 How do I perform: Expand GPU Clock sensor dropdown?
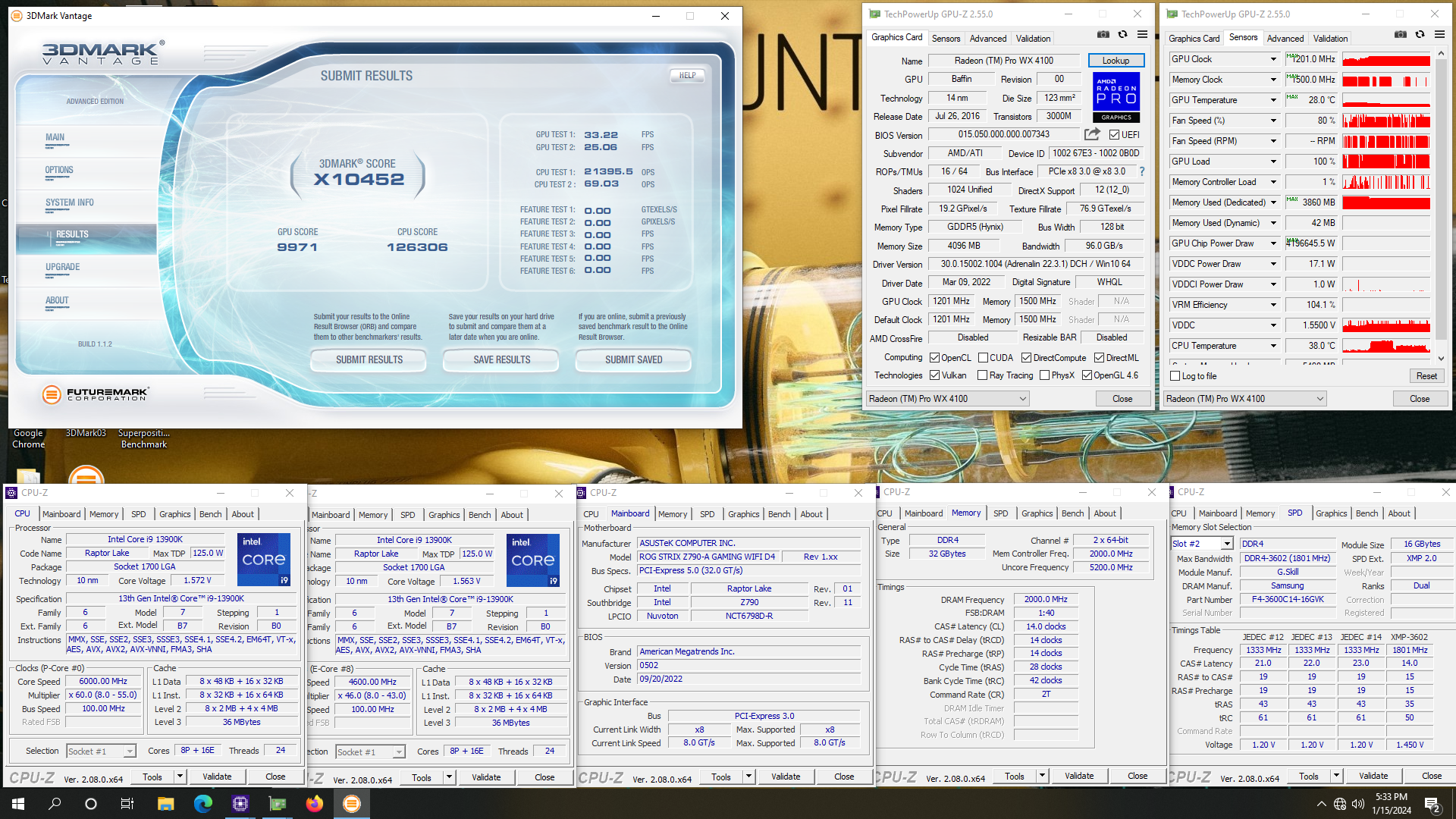1273,59
